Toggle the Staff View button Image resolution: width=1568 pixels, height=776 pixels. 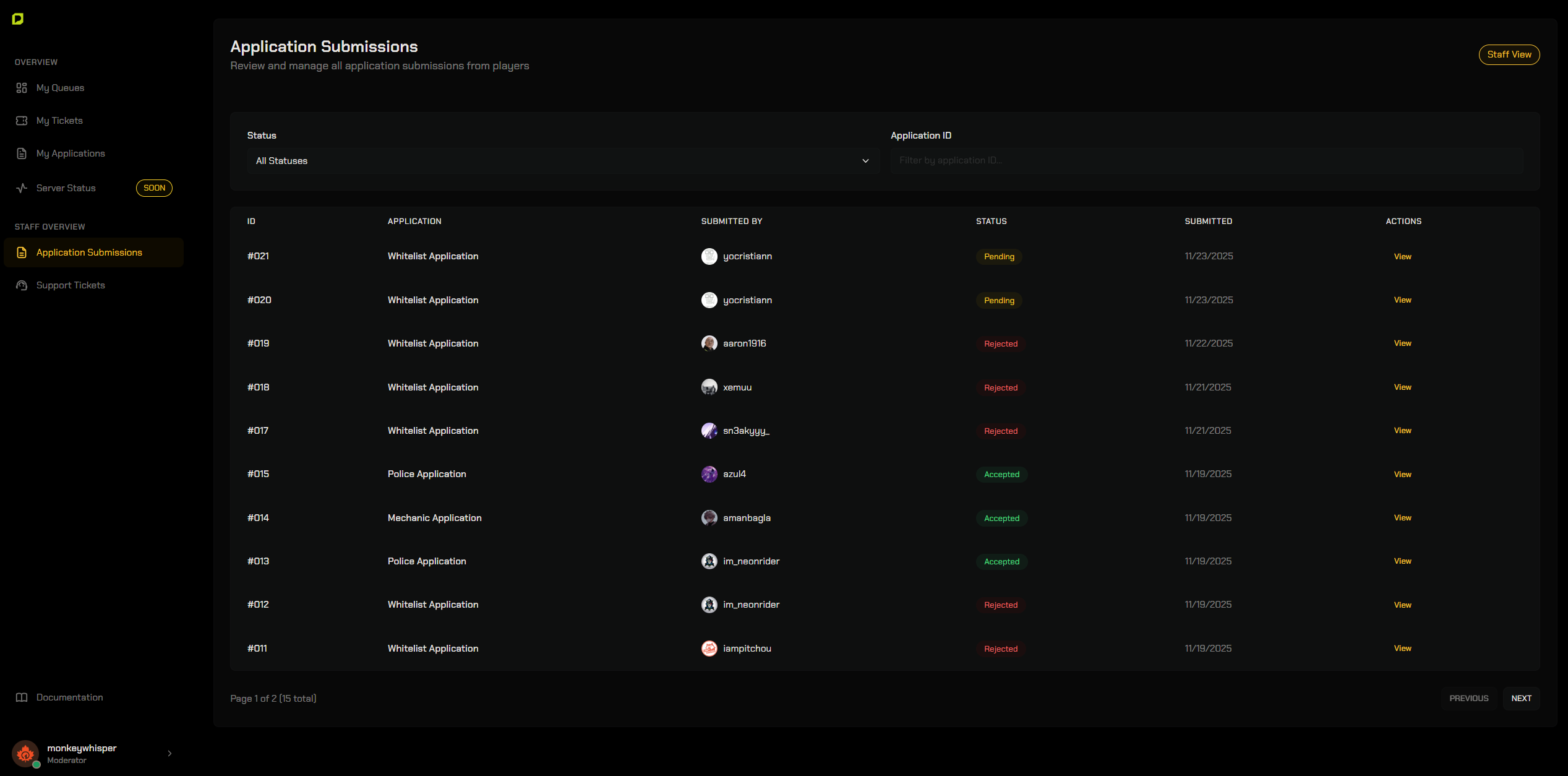click(1509, 54)
